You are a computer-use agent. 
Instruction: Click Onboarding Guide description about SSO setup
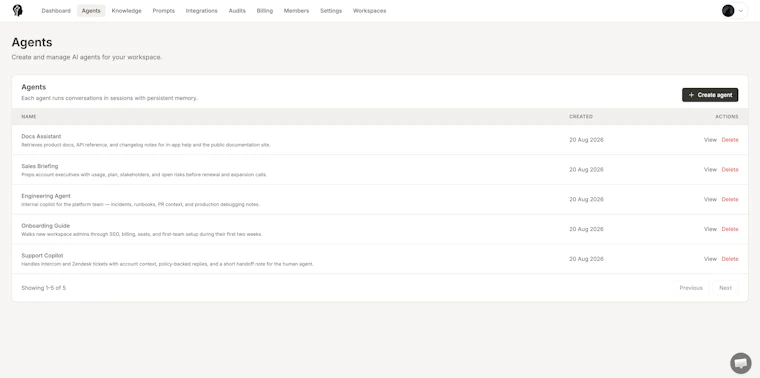[x=142, y=234]
